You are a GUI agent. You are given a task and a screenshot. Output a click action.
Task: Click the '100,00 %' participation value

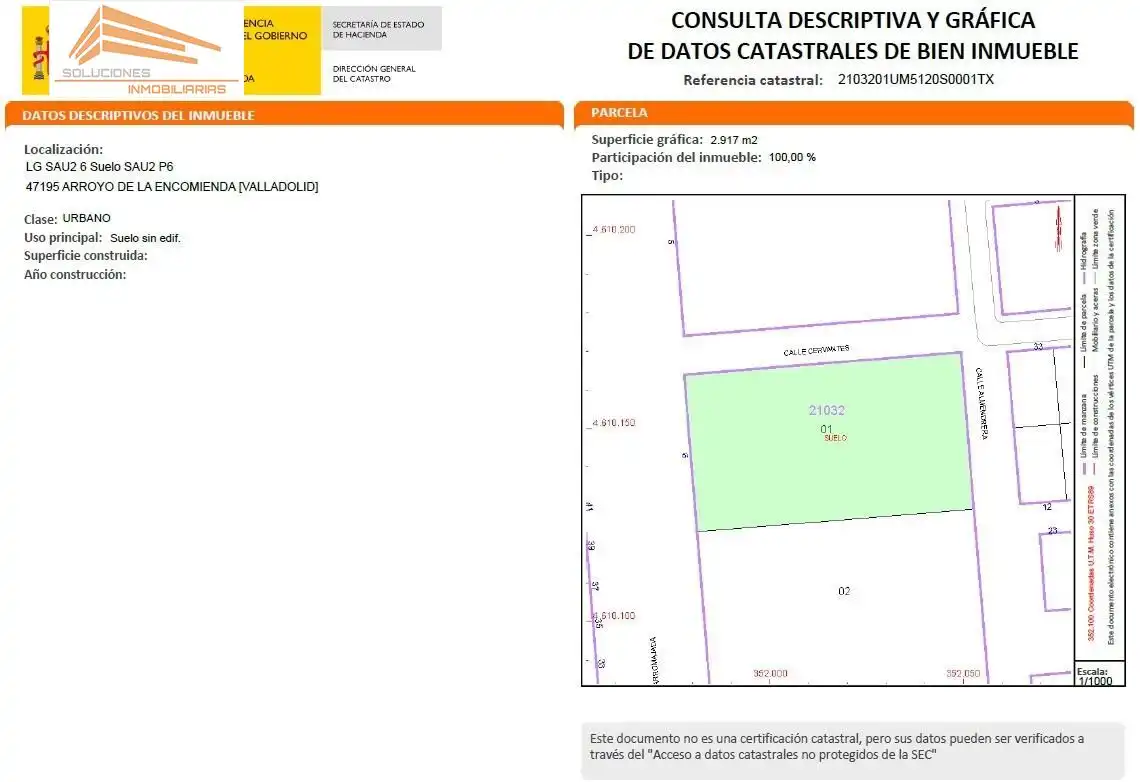pos(792,158)
